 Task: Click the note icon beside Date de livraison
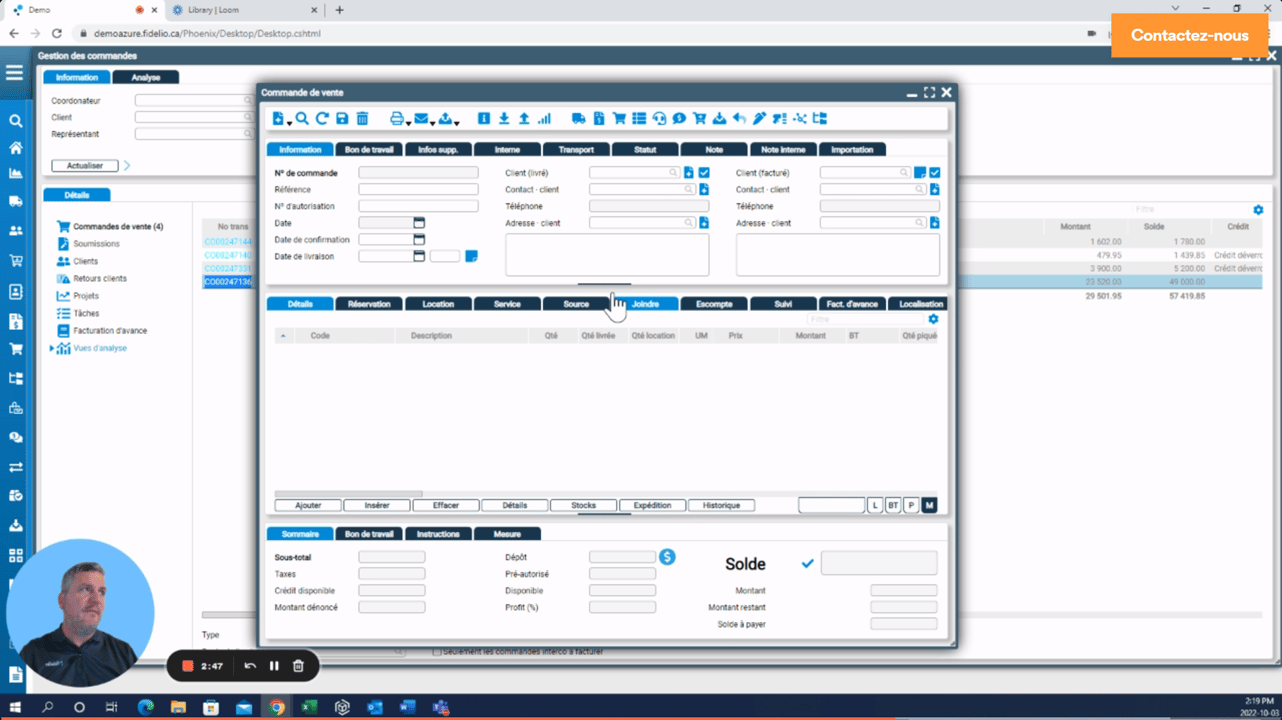click(x=471, y=256)
